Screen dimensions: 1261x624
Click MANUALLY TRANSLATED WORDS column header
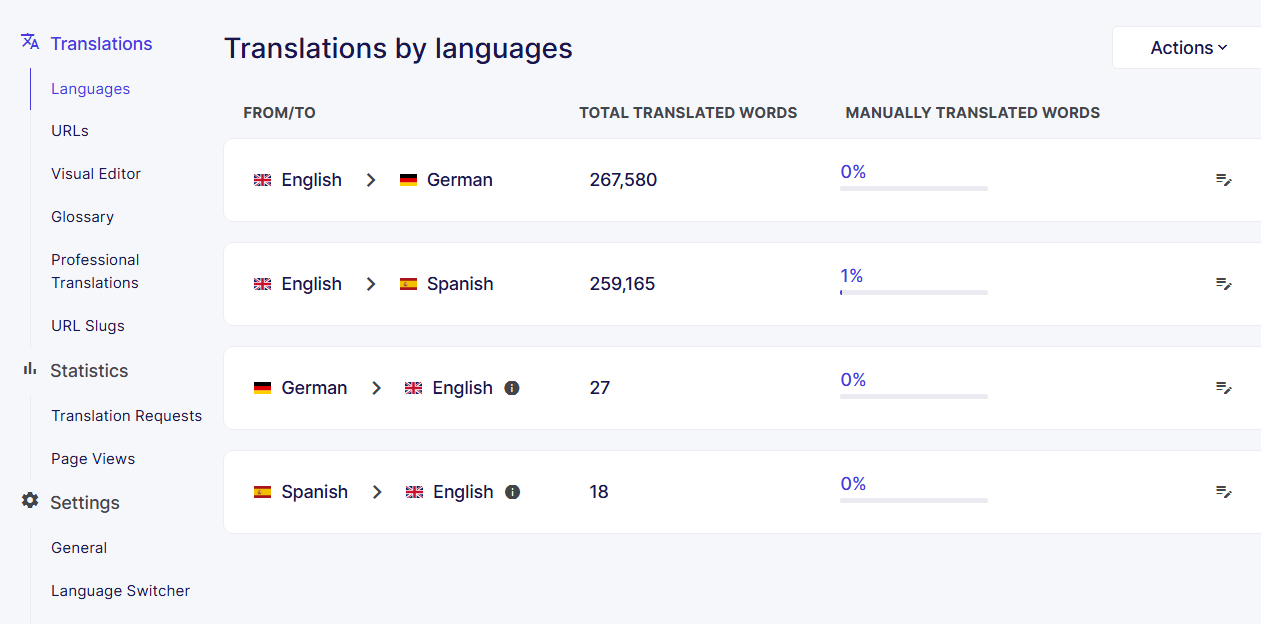(x=973, y=113)
